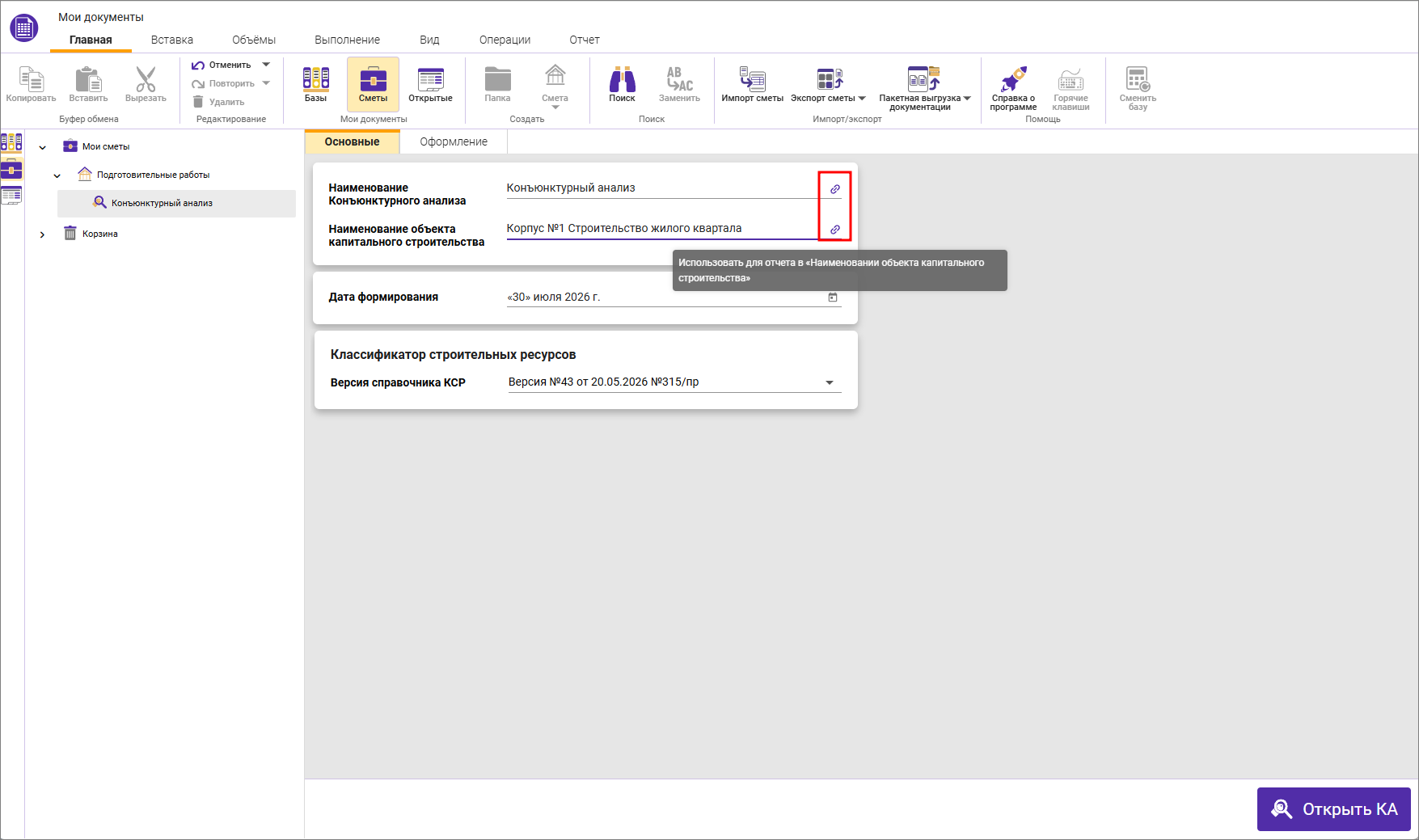
Task: Click the Наименование объекта капитального строительства field
Action: click(x=662, y=229)
